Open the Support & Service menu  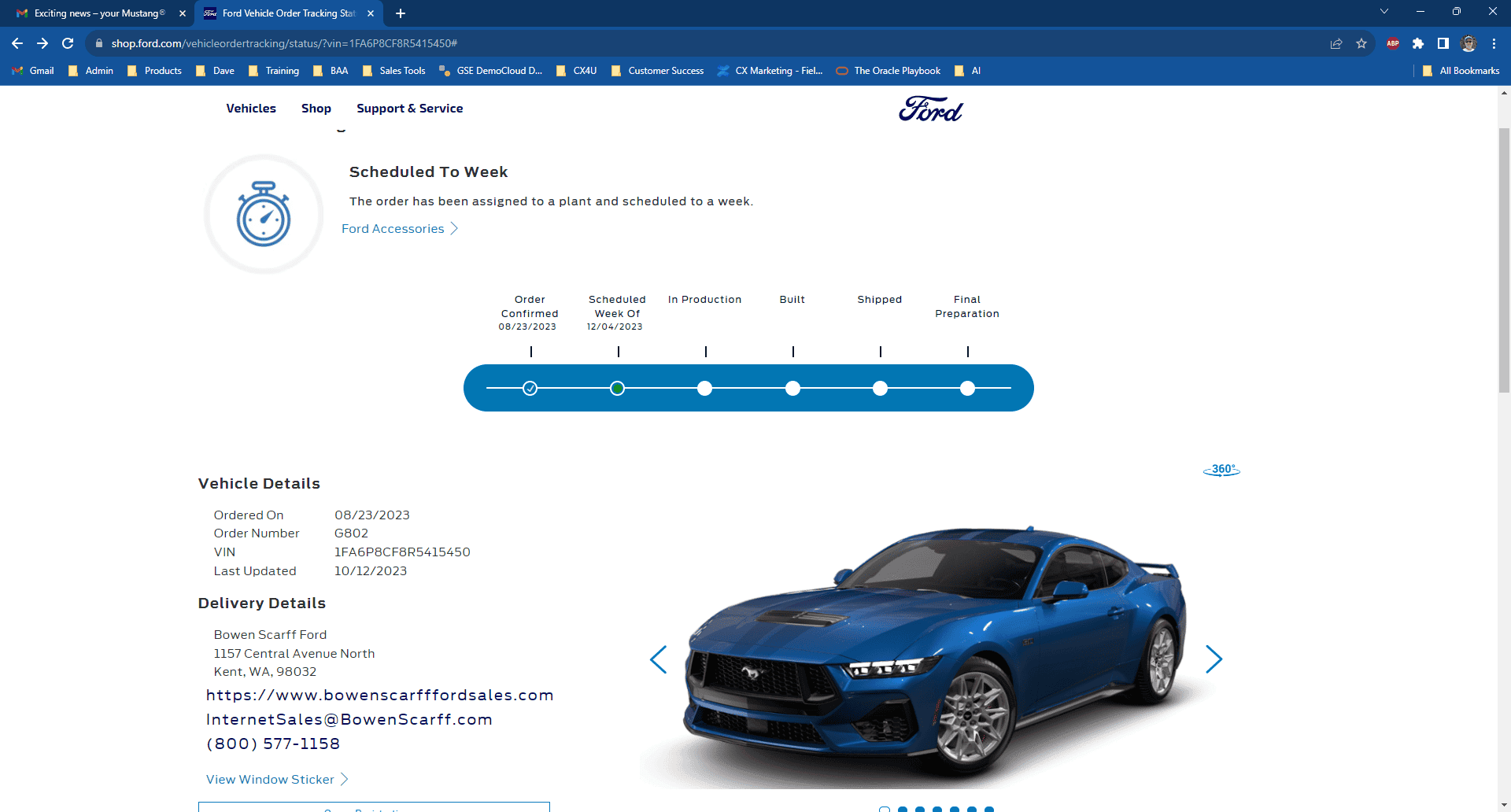pos(410,109)
